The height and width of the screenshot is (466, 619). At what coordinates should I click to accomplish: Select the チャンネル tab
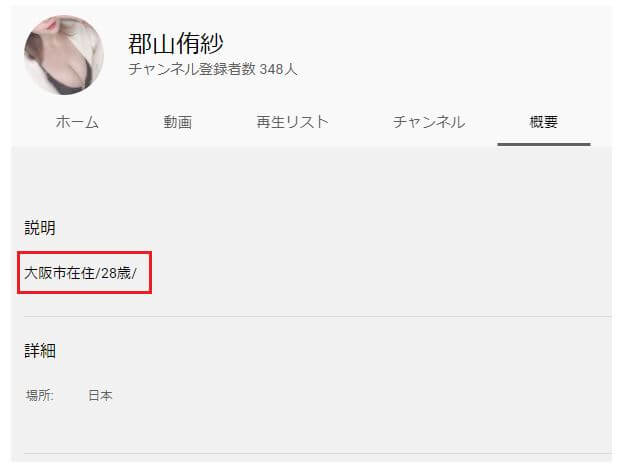pyautogui.click(x=429, y=122)
